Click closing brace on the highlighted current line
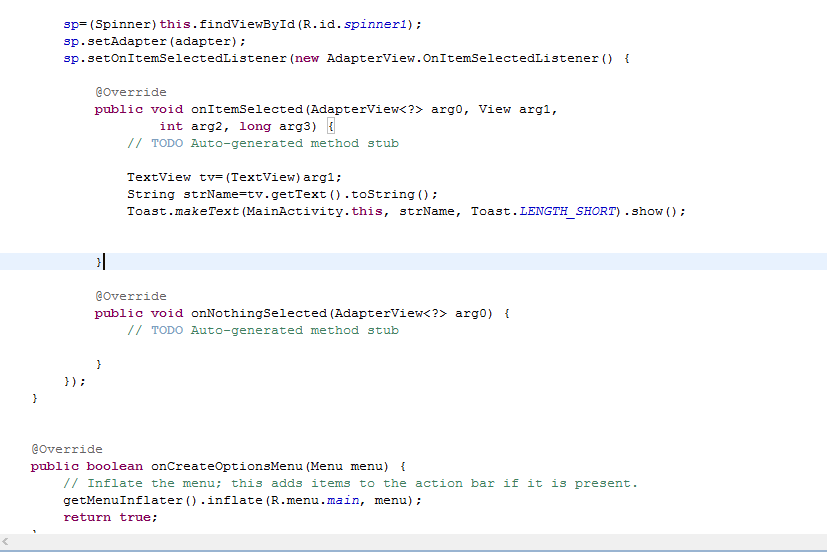Image resolution: width=827 pixels, height=552 pixels. [x=99, y=262]
